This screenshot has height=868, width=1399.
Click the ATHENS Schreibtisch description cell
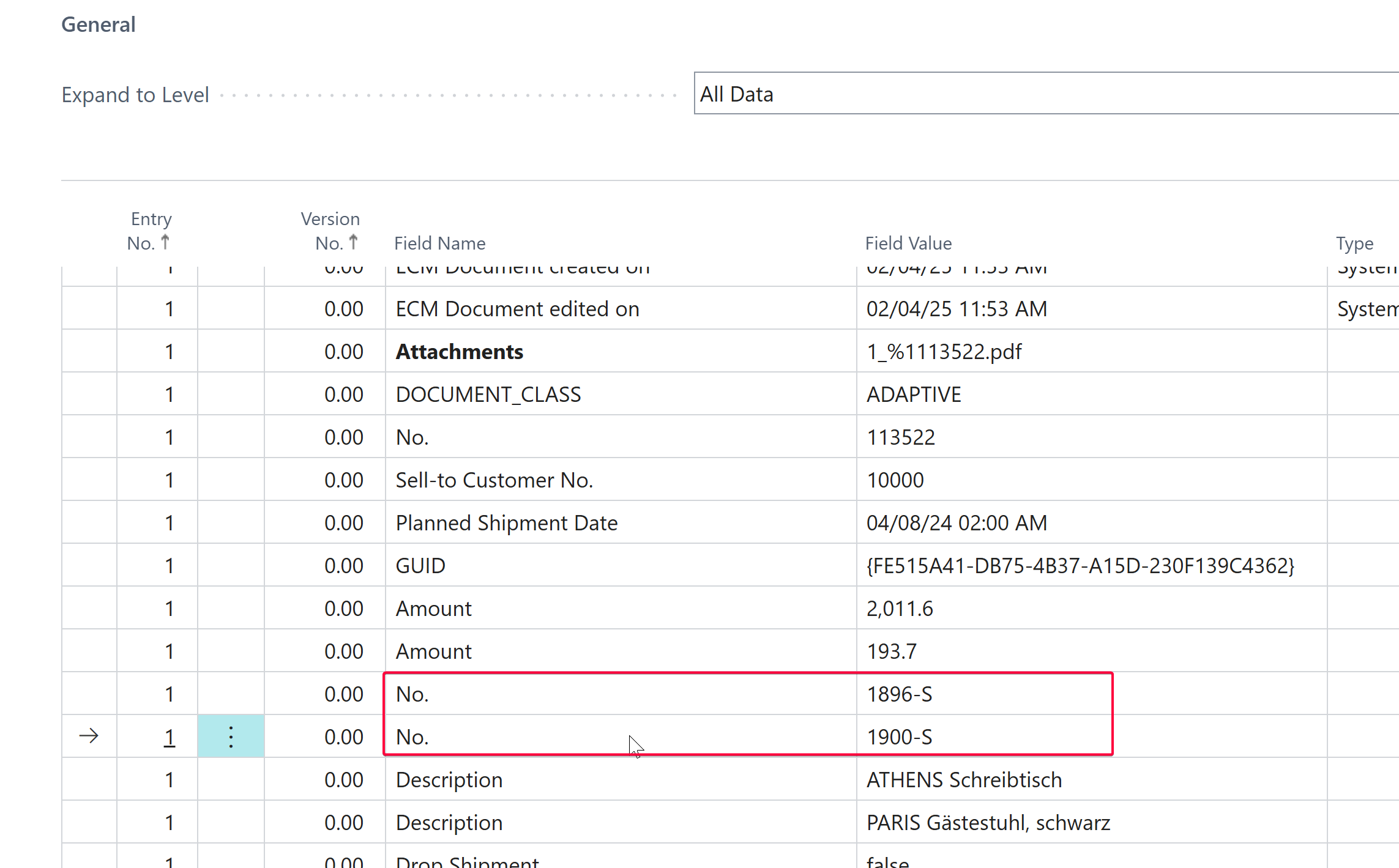click(x=964, y=780)
